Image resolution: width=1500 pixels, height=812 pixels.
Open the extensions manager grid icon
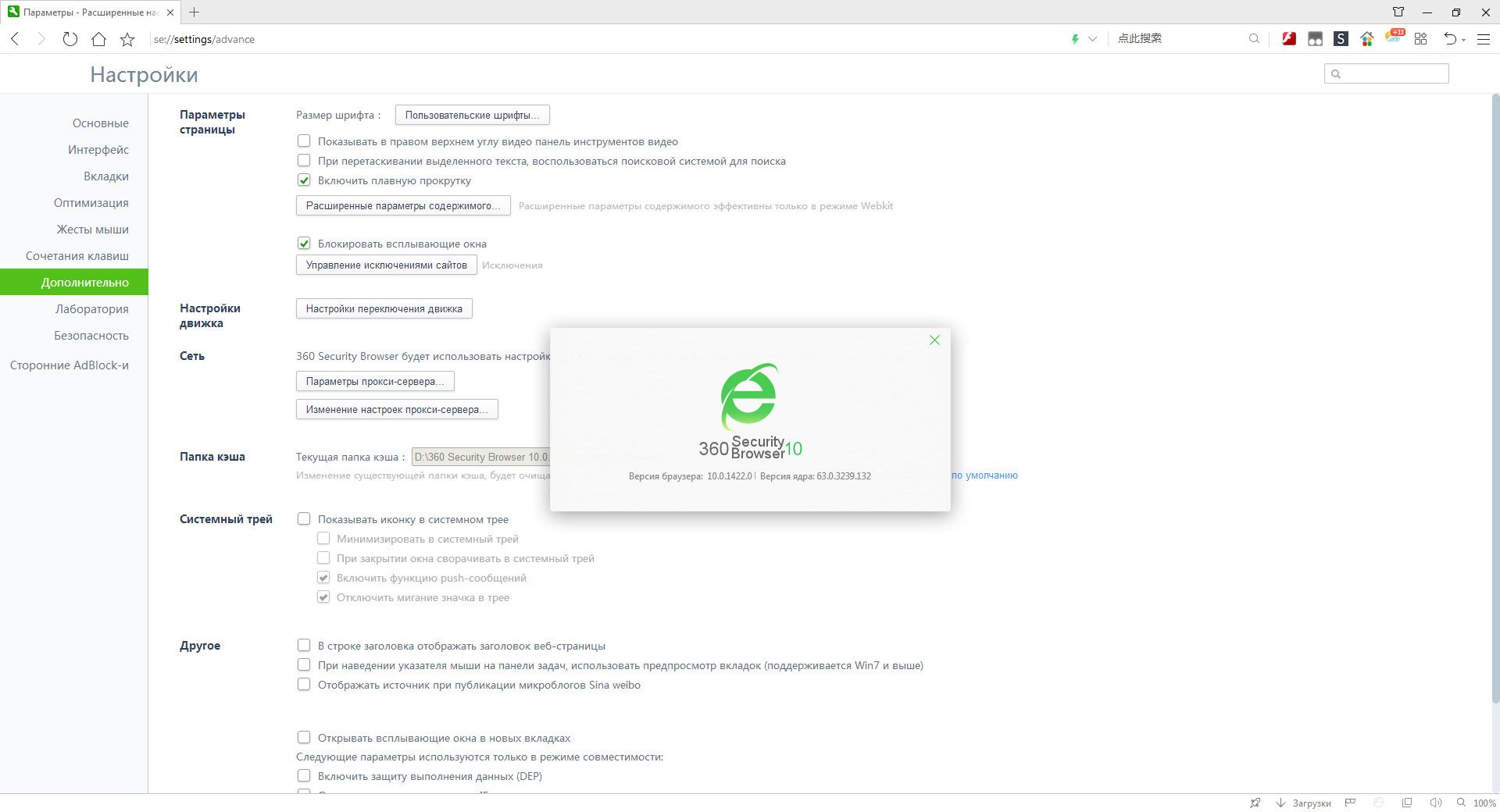click(x=1420, y=39)
